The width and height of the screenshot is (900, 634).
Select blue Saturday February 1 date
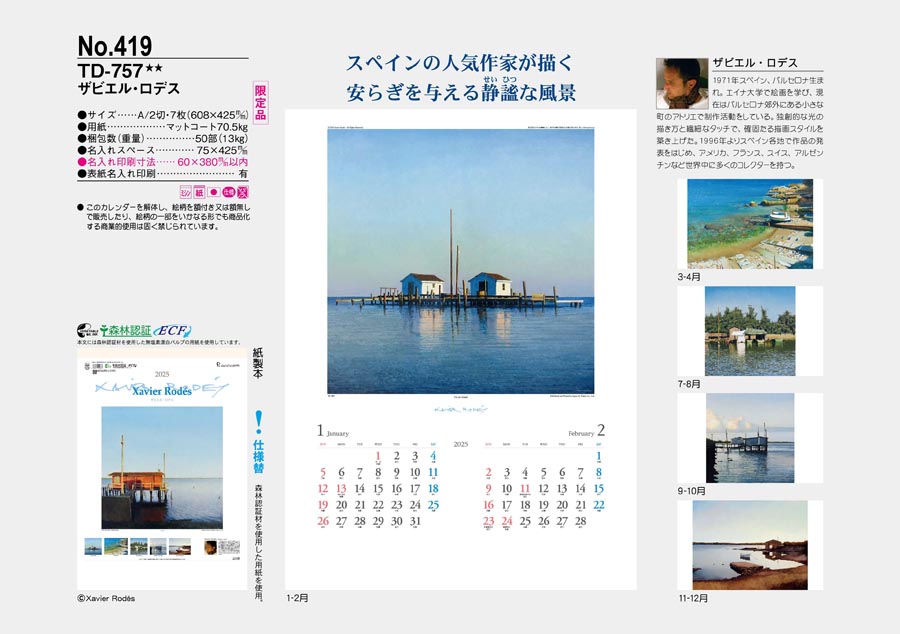[599, 457]
